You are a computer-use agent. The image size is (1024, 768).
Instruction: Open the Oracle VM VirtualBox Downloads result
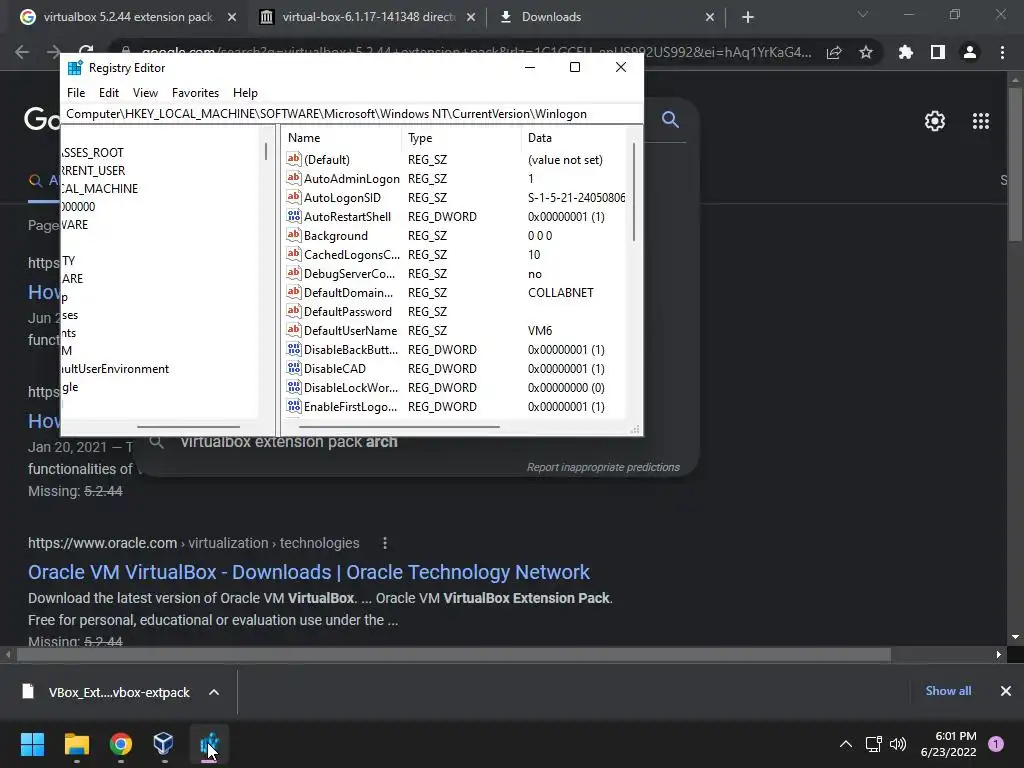(x=308, y=572)
